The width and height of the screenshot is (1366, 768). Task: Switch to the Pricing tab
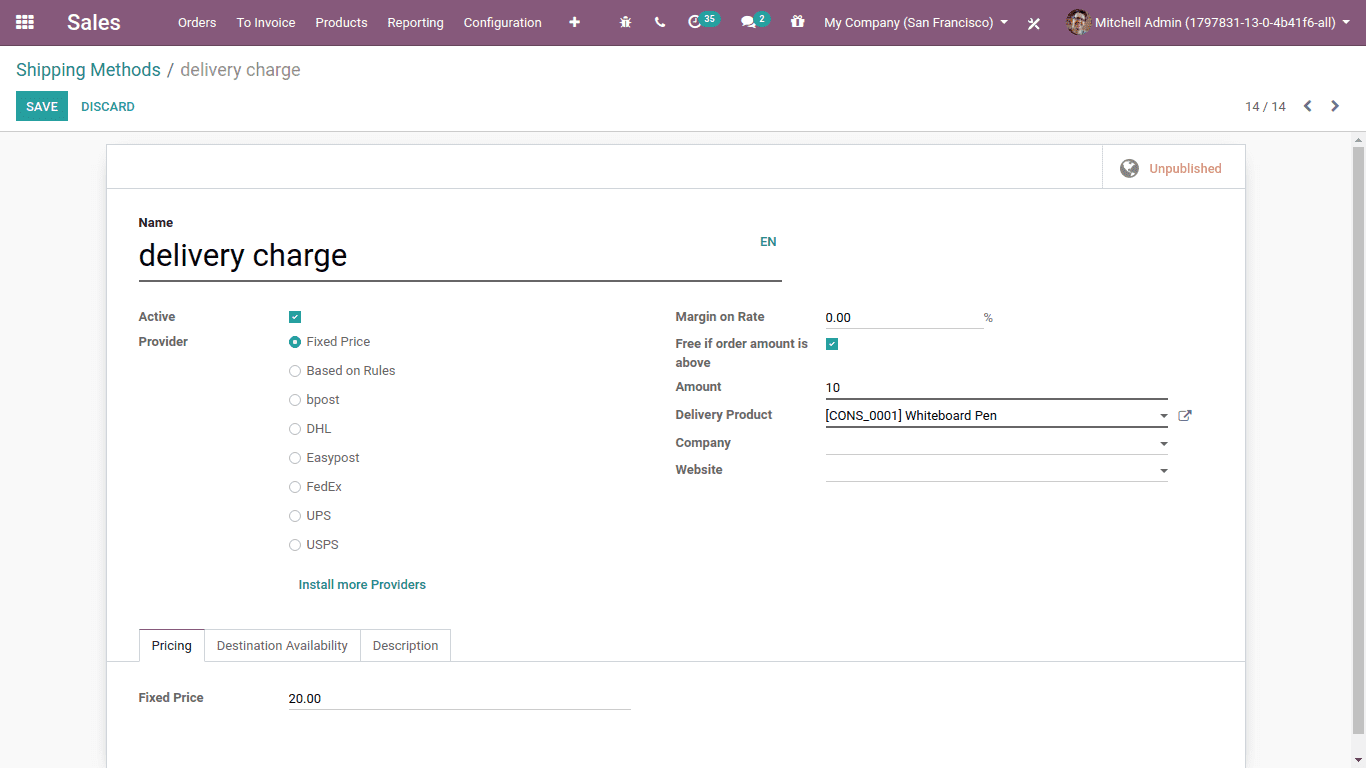(x=172, y=645)
